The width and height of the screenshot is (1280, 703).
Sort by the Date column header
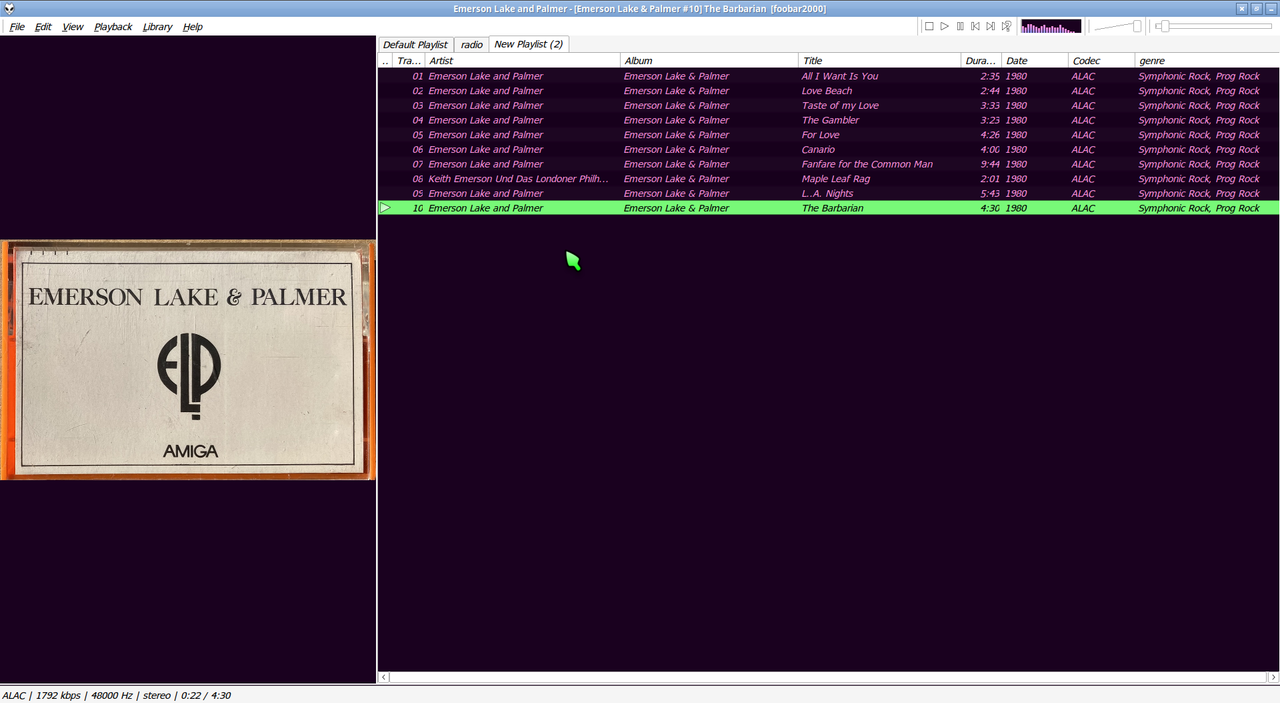pyautogui.click(x=1035, y=61)
